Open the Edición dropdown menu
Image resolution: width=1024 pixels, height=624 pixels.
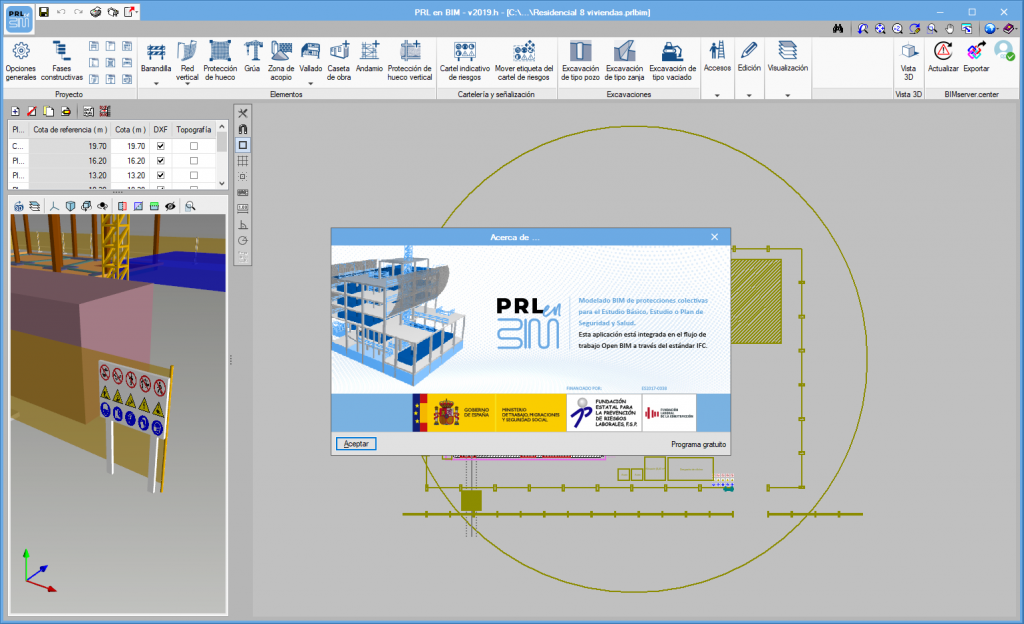[x=749, y=95]
